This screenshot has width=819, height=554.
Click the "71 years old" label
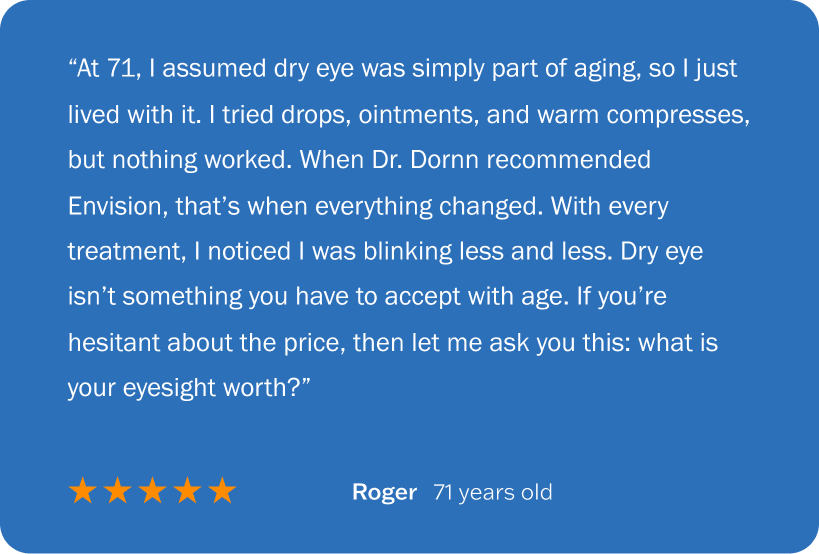tap(492, 492)
